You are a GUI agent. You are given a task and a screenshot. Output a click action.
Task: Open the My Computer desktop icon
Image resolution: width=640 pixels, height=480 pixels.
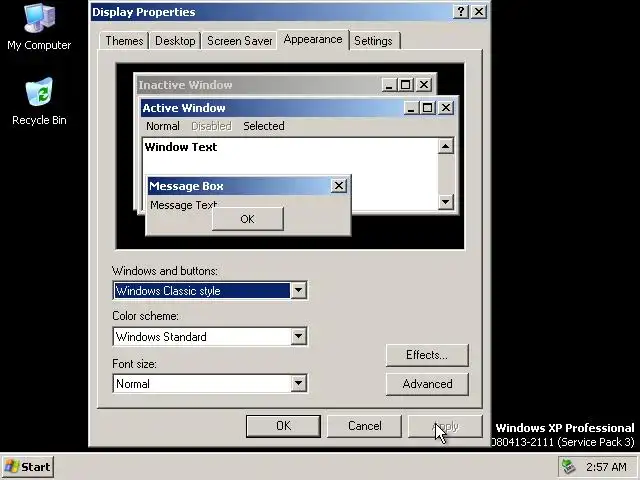click(x=39, y=26)
